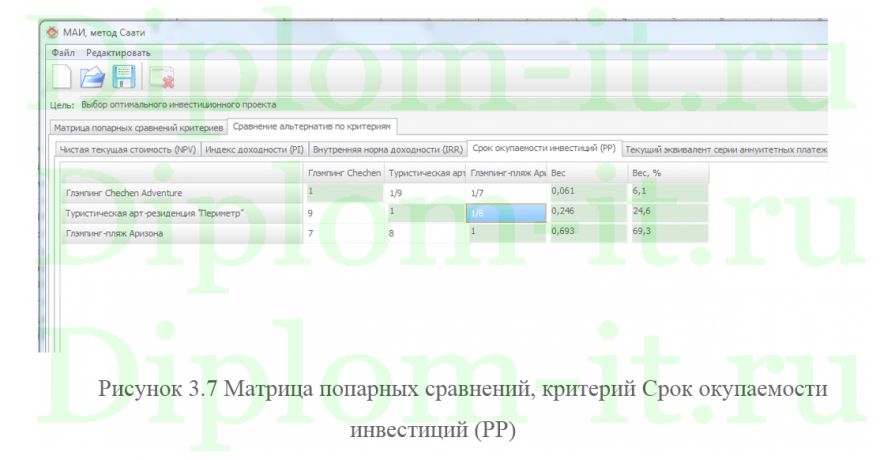
Task: Click weight value 0,693
Action: pos(588,232)
